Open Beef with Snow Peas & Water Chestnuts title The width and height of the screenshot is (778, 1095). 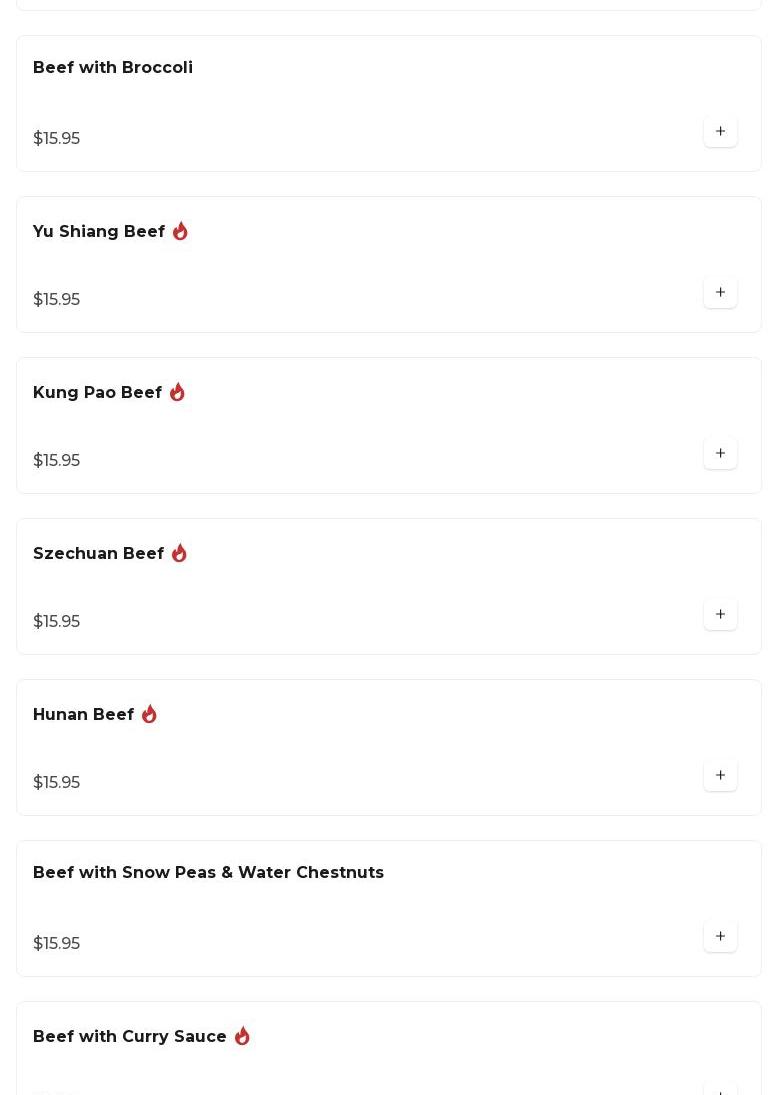click(208, 872)
